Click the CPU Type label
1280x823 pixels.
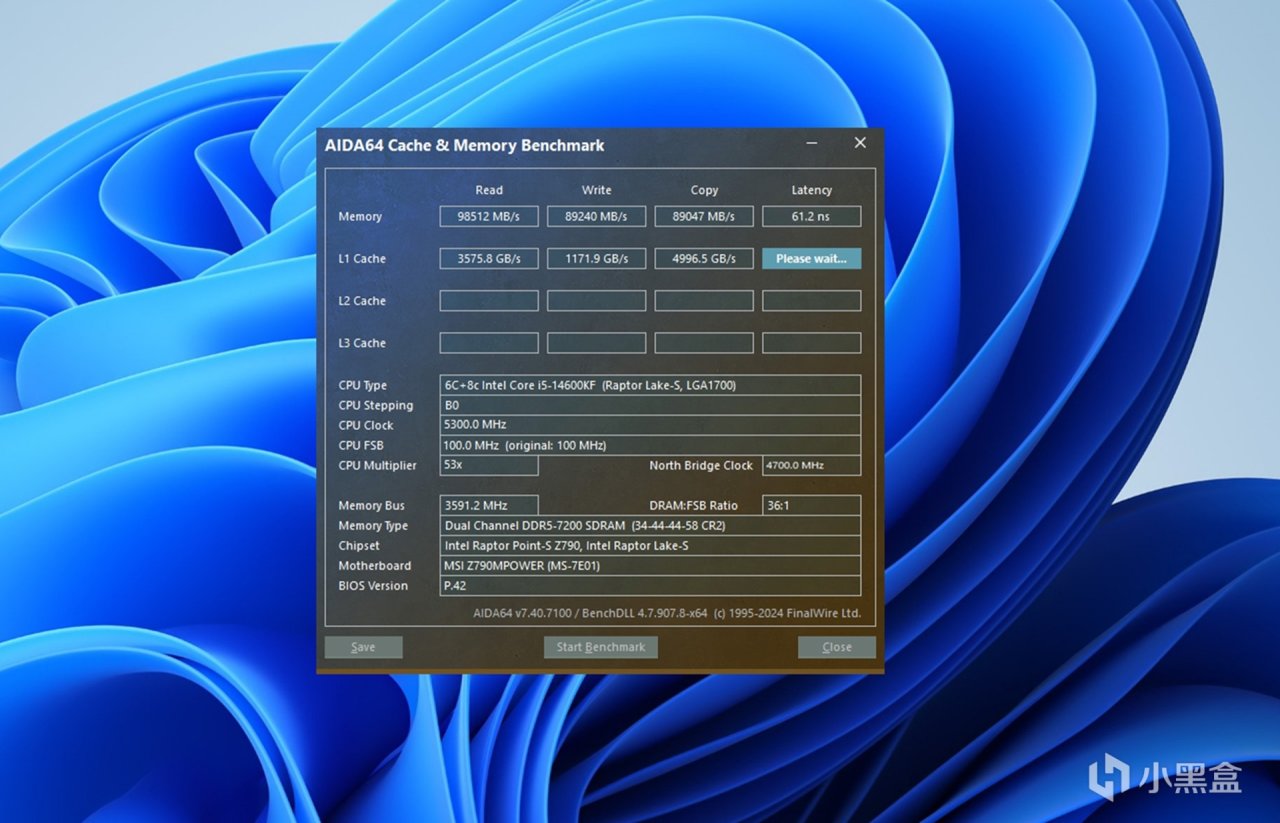363,386
